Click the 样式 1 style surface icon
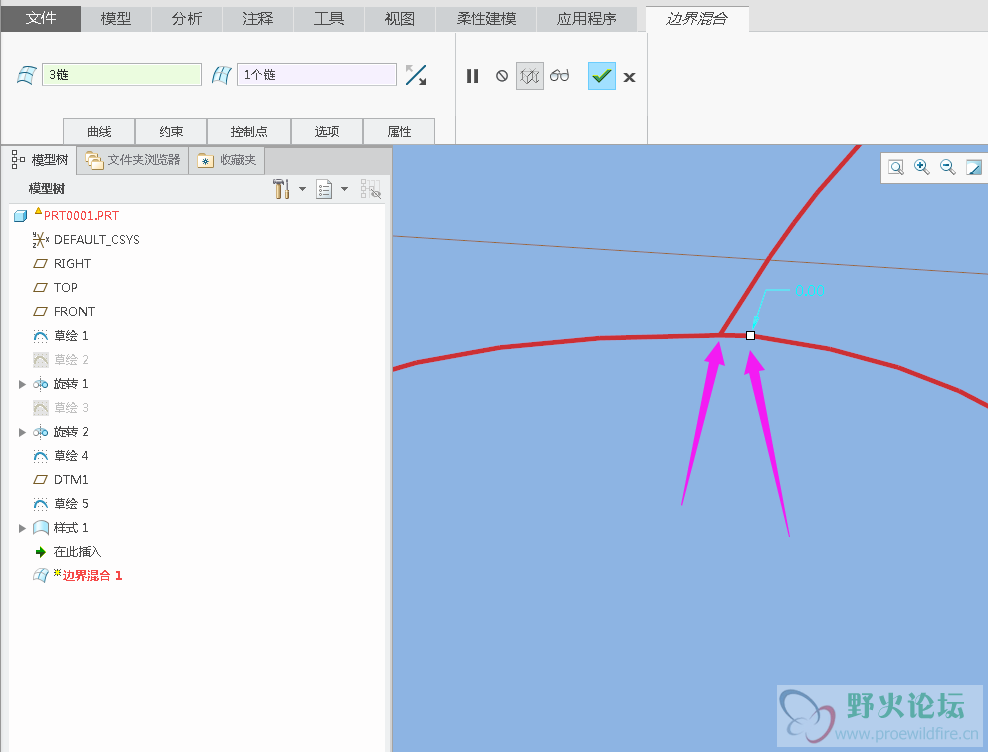This screenshot has height=752, width=988. [40, 528]
